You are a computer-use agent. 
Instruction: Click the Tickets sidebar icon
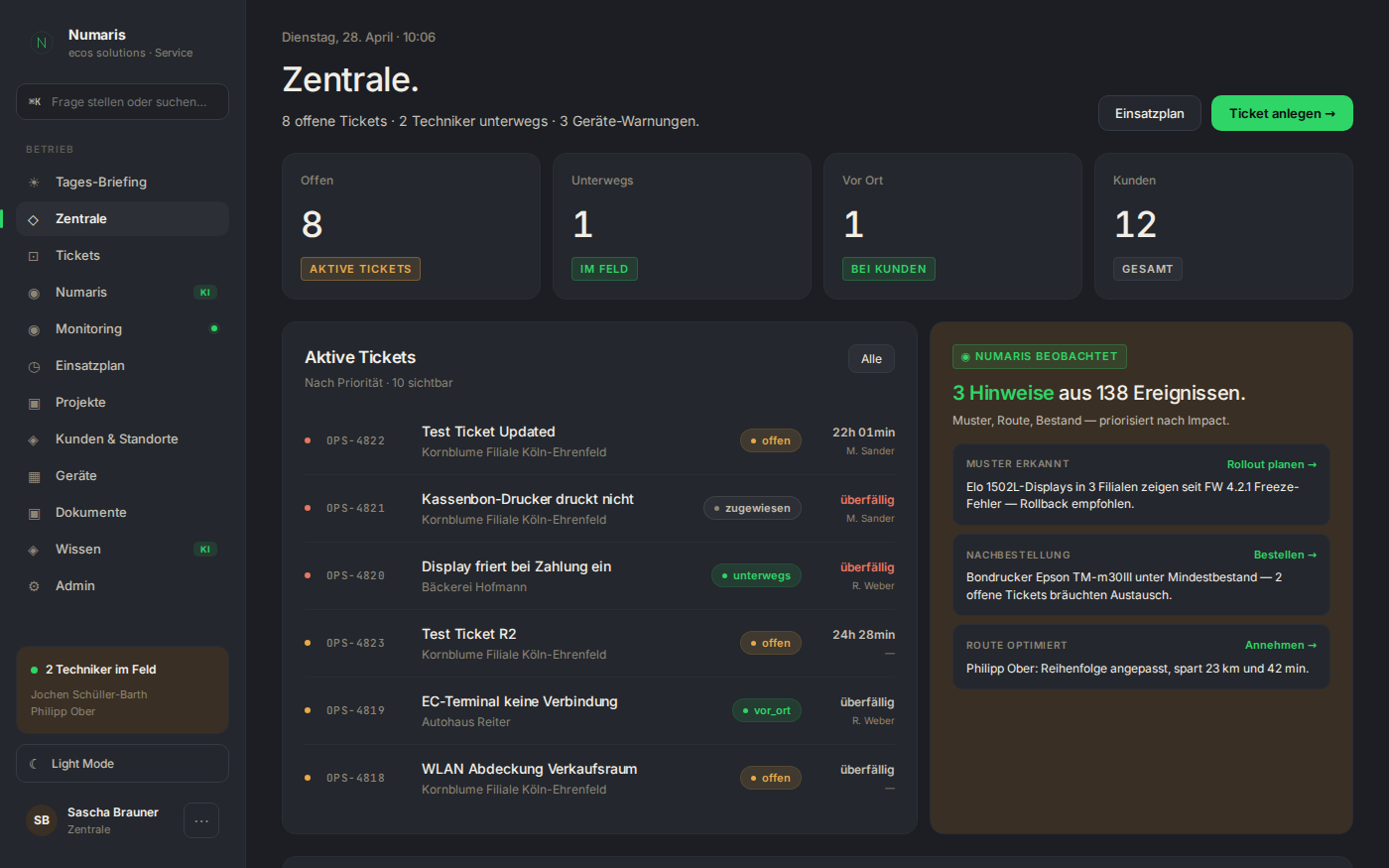tap(34, 256)
